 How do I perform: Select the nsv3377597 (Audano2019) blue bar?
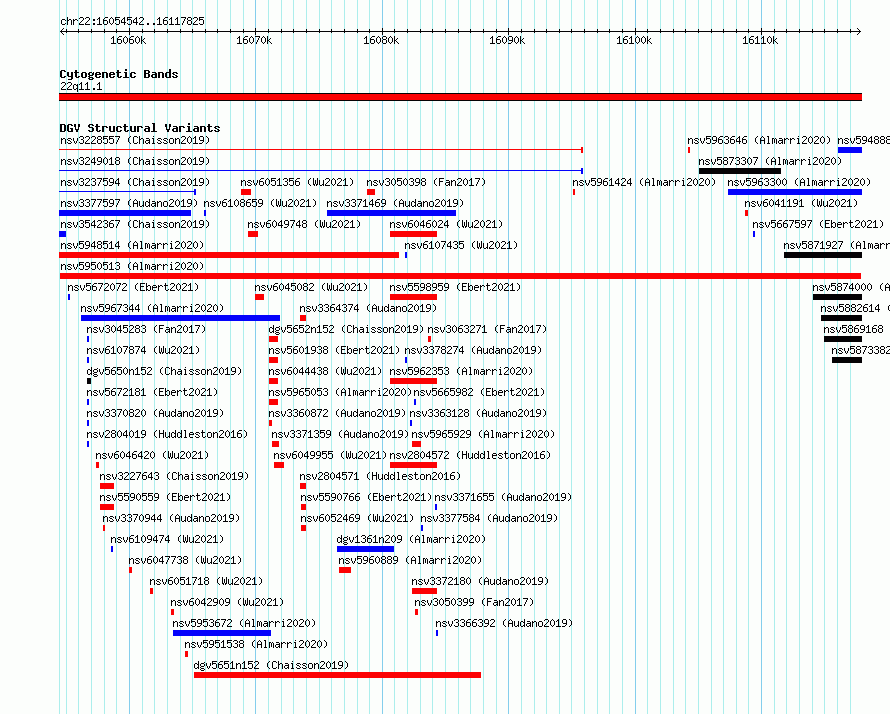[125, 213]
